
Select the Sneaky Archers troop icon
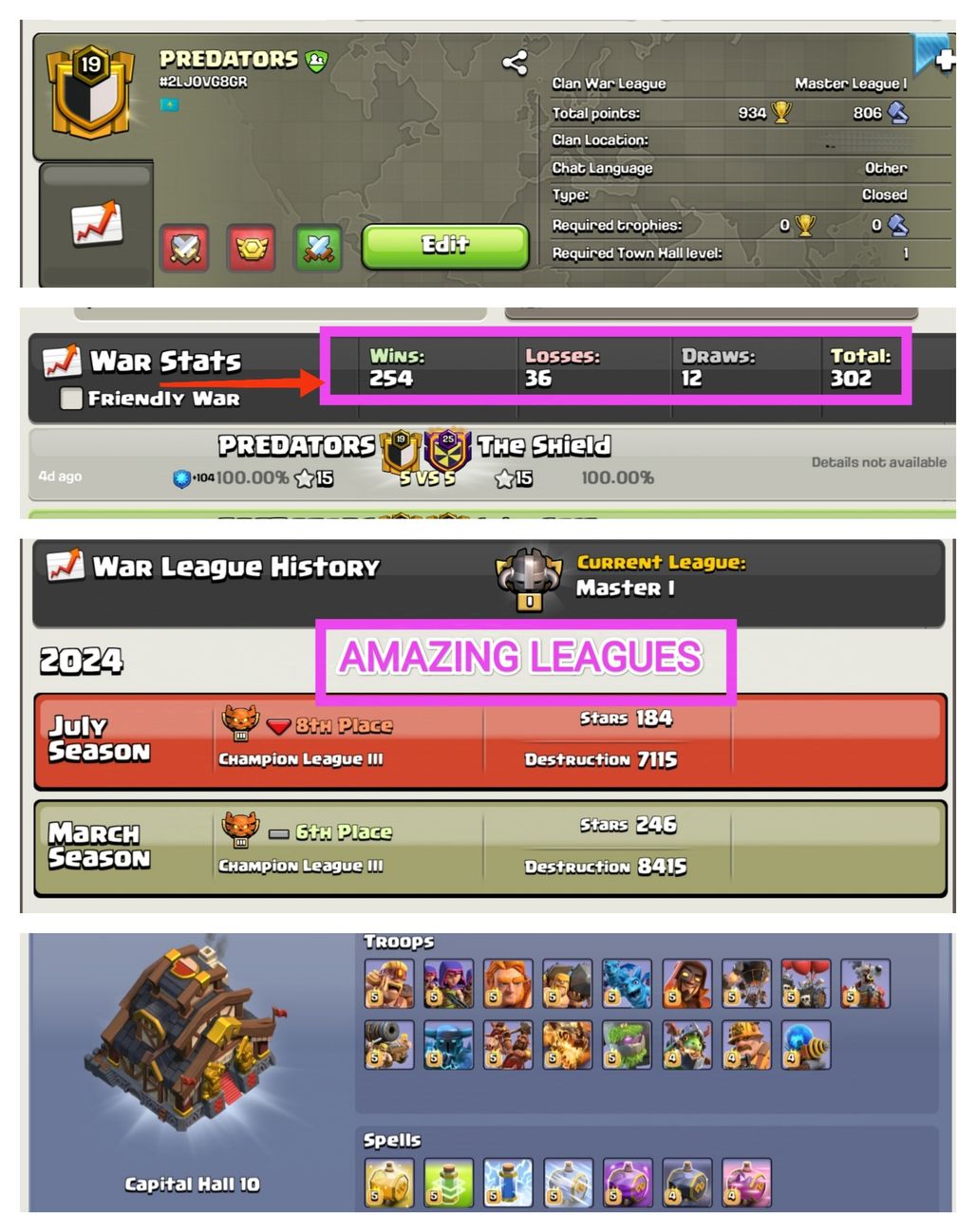click(448, 982)
